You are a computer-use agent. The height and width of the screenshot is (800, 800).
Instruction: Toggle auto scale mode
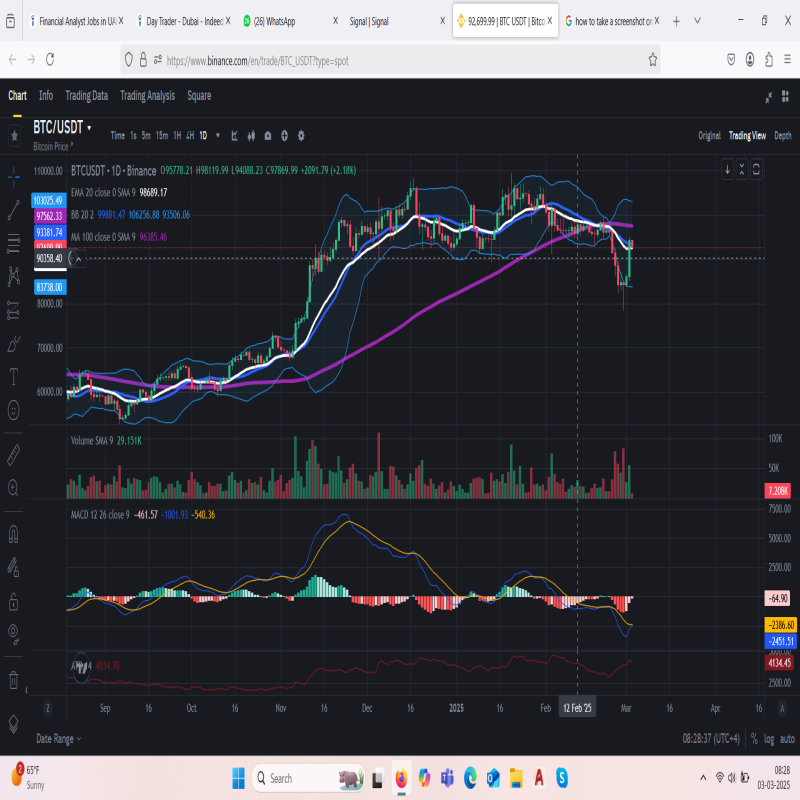(787, 739)
